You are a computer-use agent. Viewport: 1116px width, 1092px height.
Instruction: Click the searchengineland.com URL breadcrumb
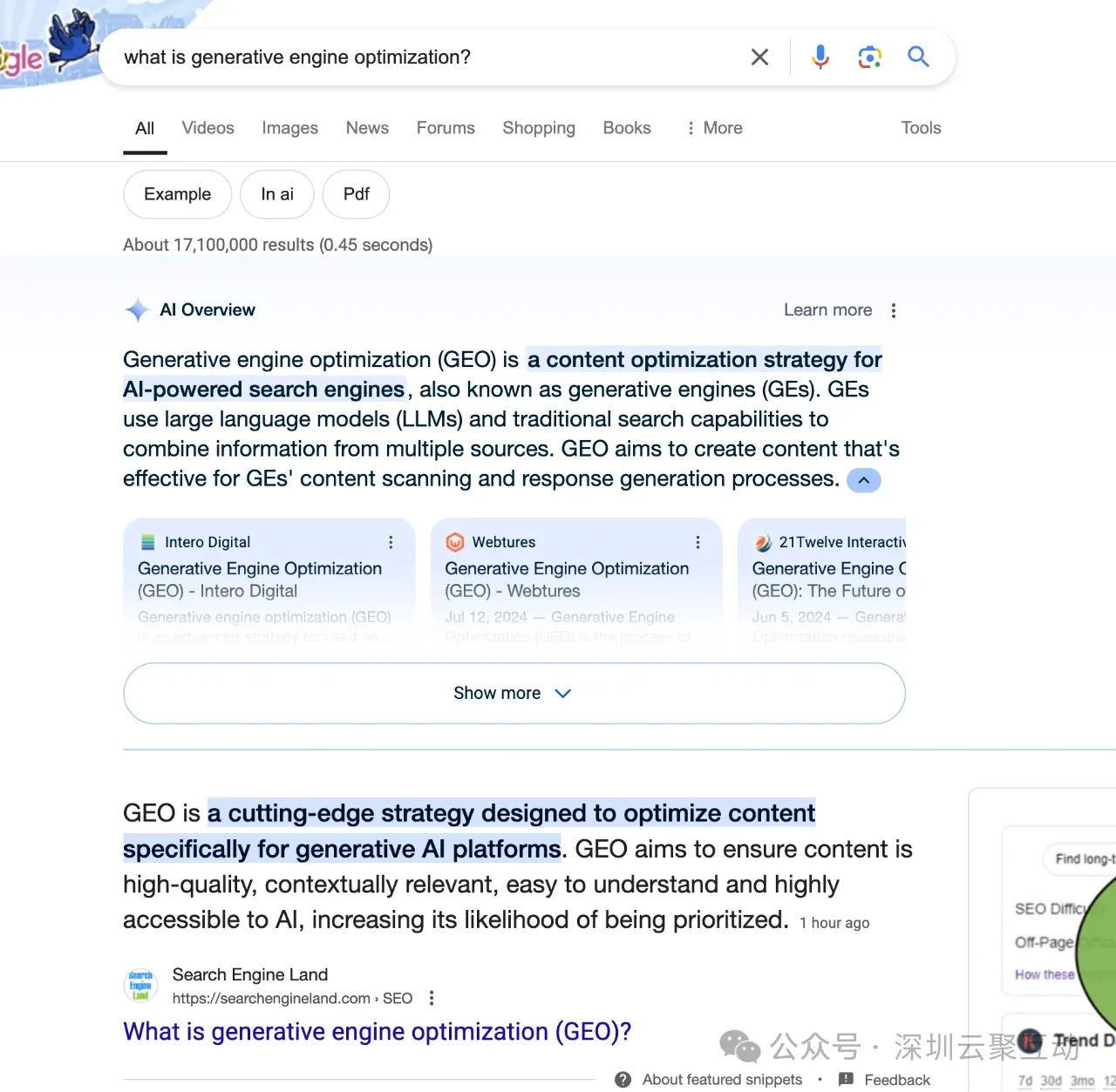(292, 999)
